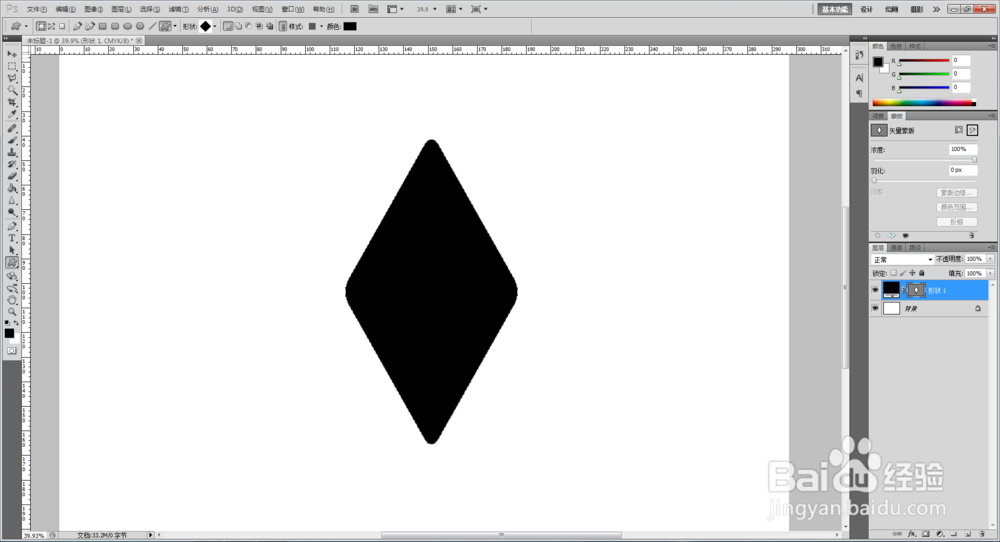Toggle lock position option

coord(912,273)
